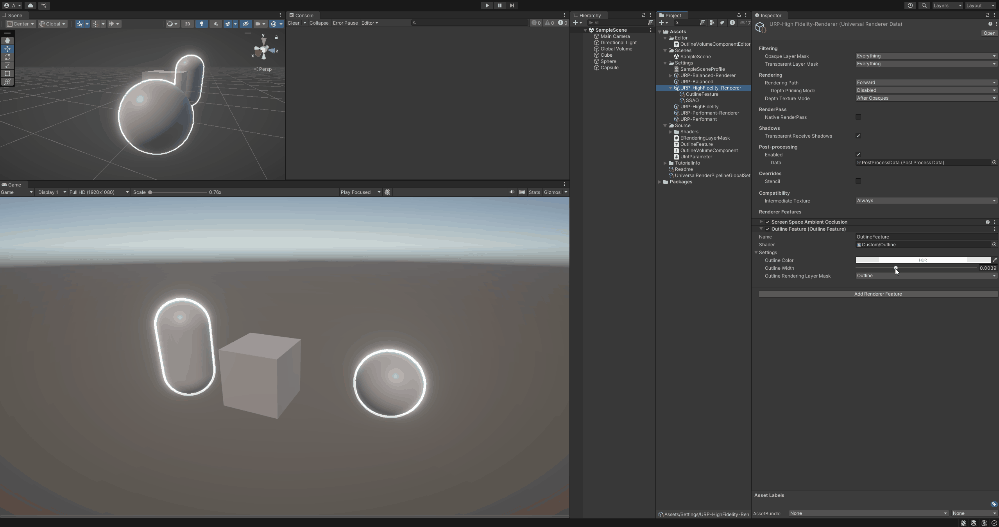Toggle Post-processing Enabled checkbox
The width and height of the screenshot is (999, 527).
[858, 154]
